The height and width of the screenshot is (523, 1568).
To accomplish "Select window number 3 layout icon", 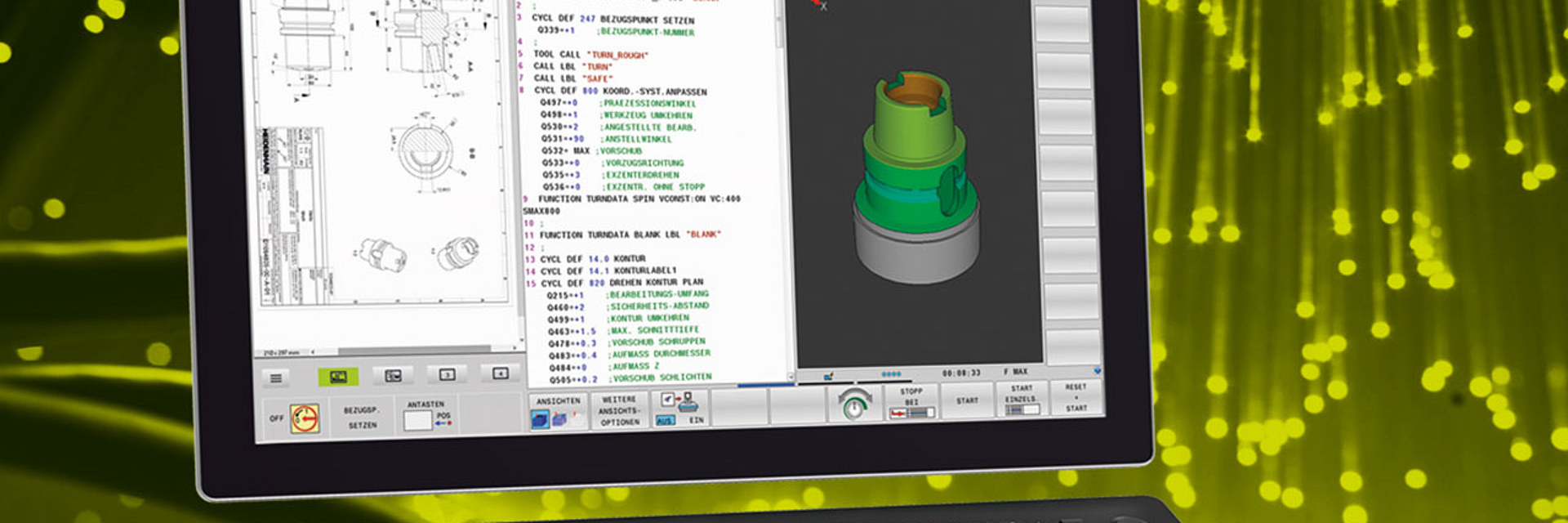I will coord(447,374).
